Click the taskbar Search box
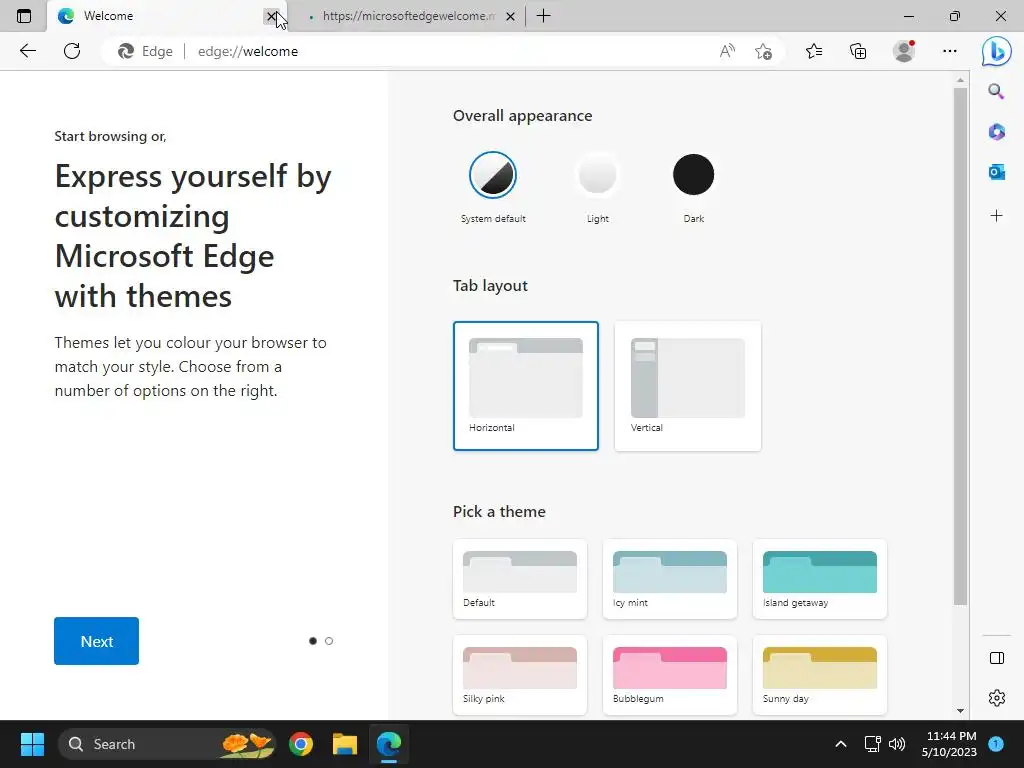The height and width of the screenshot is (768, 1024). 167,744
